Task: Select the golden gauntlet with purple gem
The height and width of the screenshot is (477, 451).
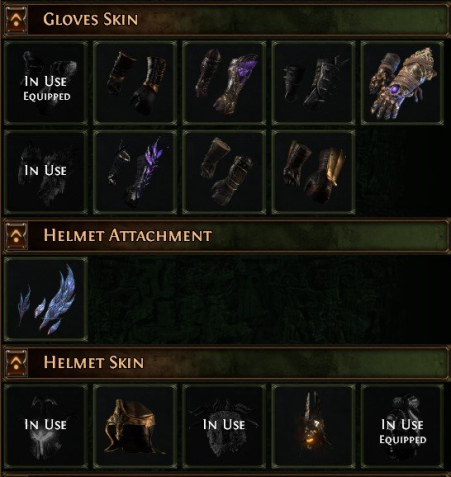Action: [402, 83]
